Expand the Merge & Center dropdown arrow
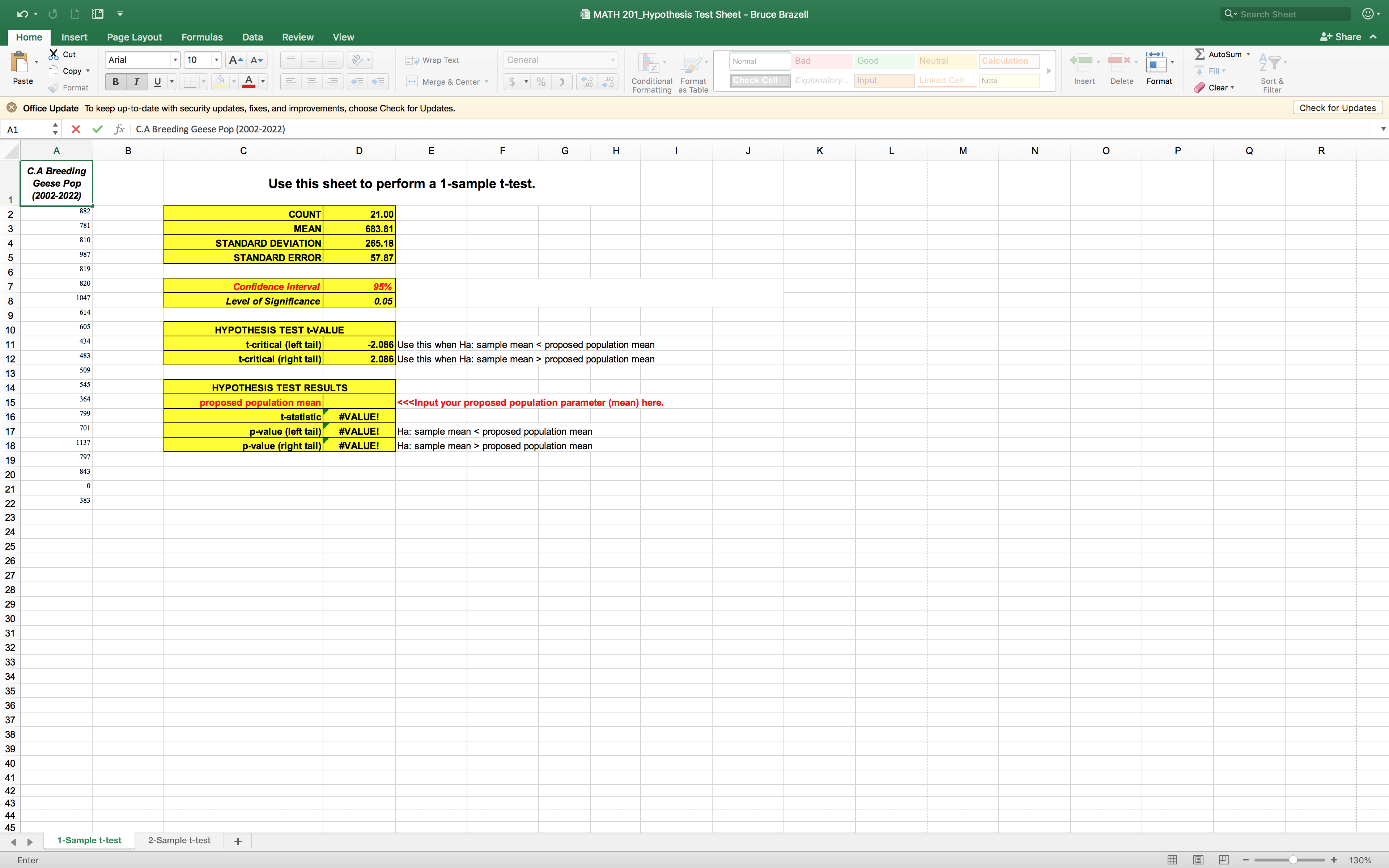The image size is (1389, 868). pos(487,82)
